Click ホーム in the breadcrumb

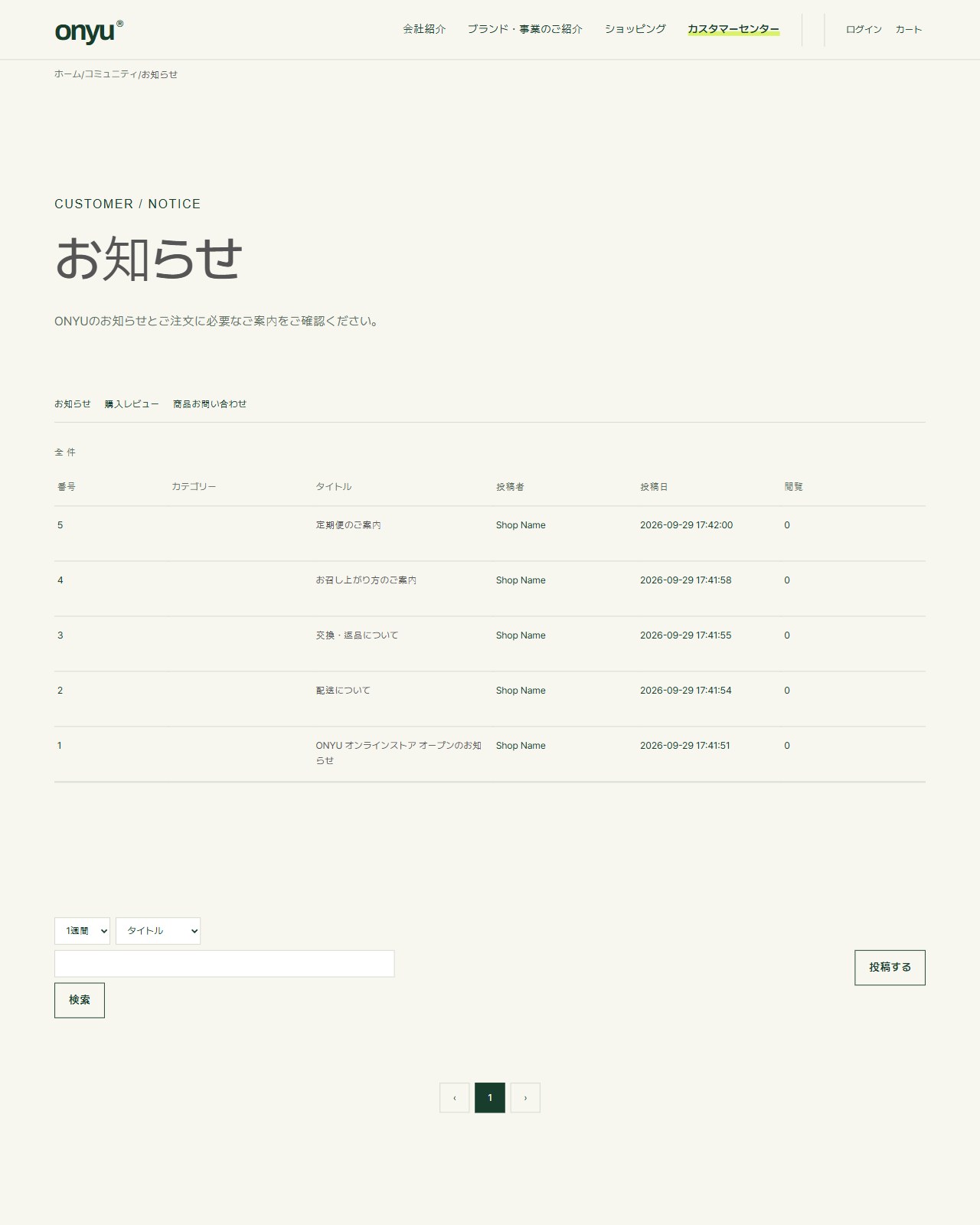(x=67, y=74)
